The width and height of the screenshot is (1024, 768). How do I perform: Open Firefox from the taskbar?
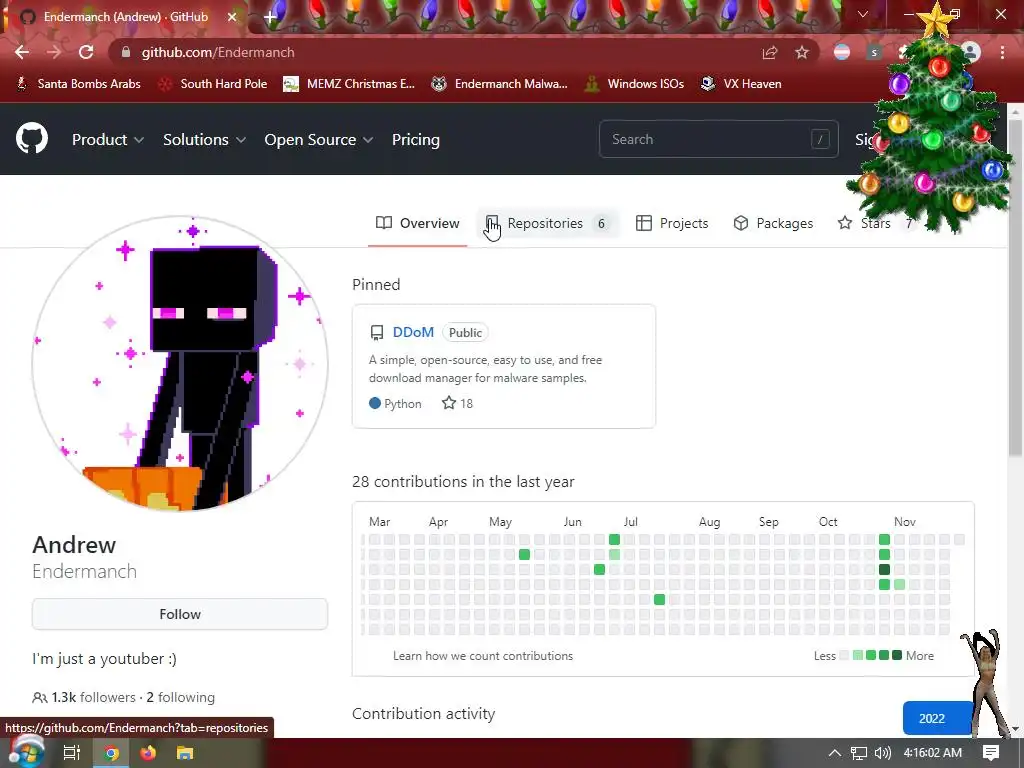[x=148, y=753]
